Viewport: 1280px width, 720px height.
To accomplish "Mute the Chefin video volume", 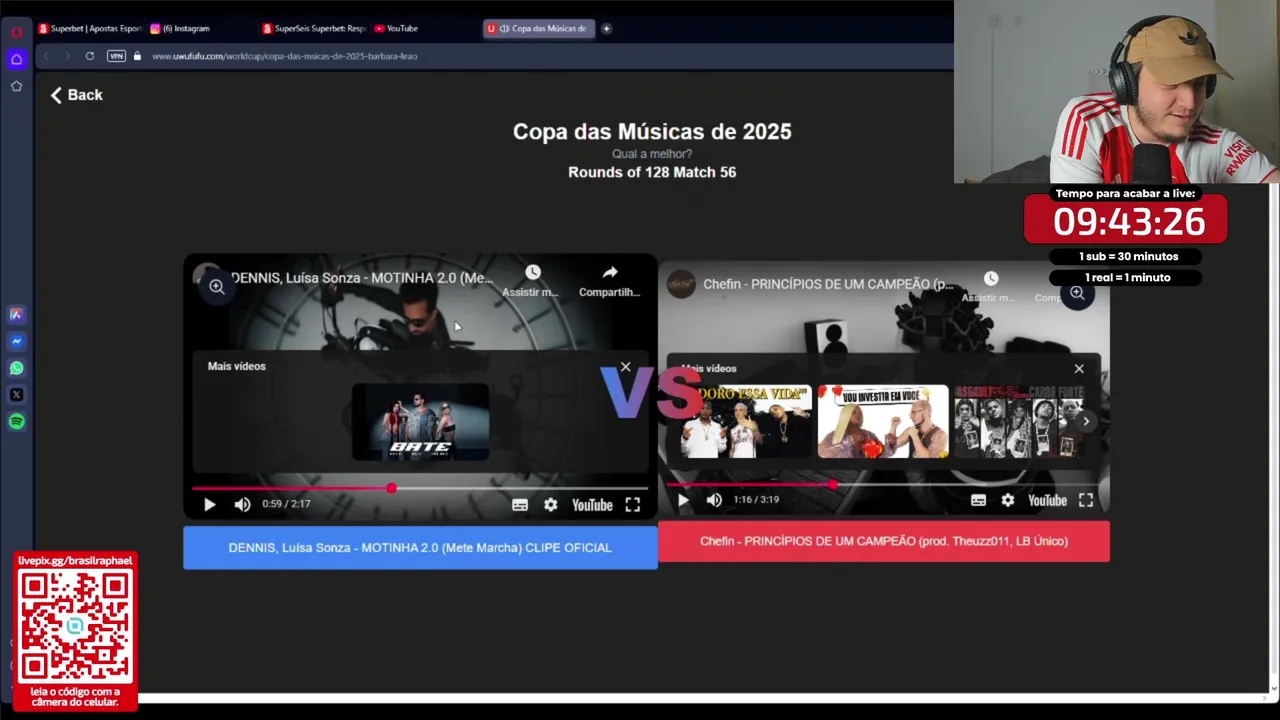I will (714, 500).
